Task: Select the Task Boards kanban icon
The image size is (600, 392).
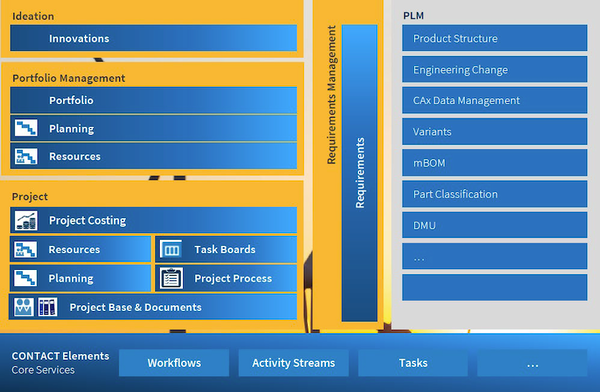Action: click(x=171, y=249)
